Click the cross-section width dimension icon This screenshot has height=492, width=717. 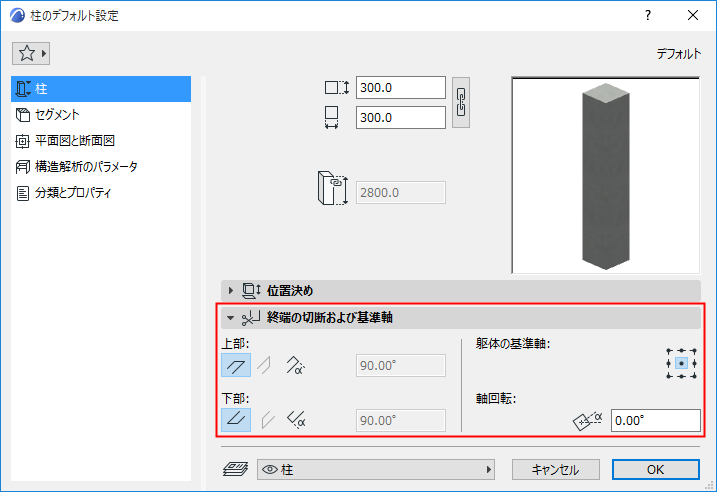(x=331, y=118)
